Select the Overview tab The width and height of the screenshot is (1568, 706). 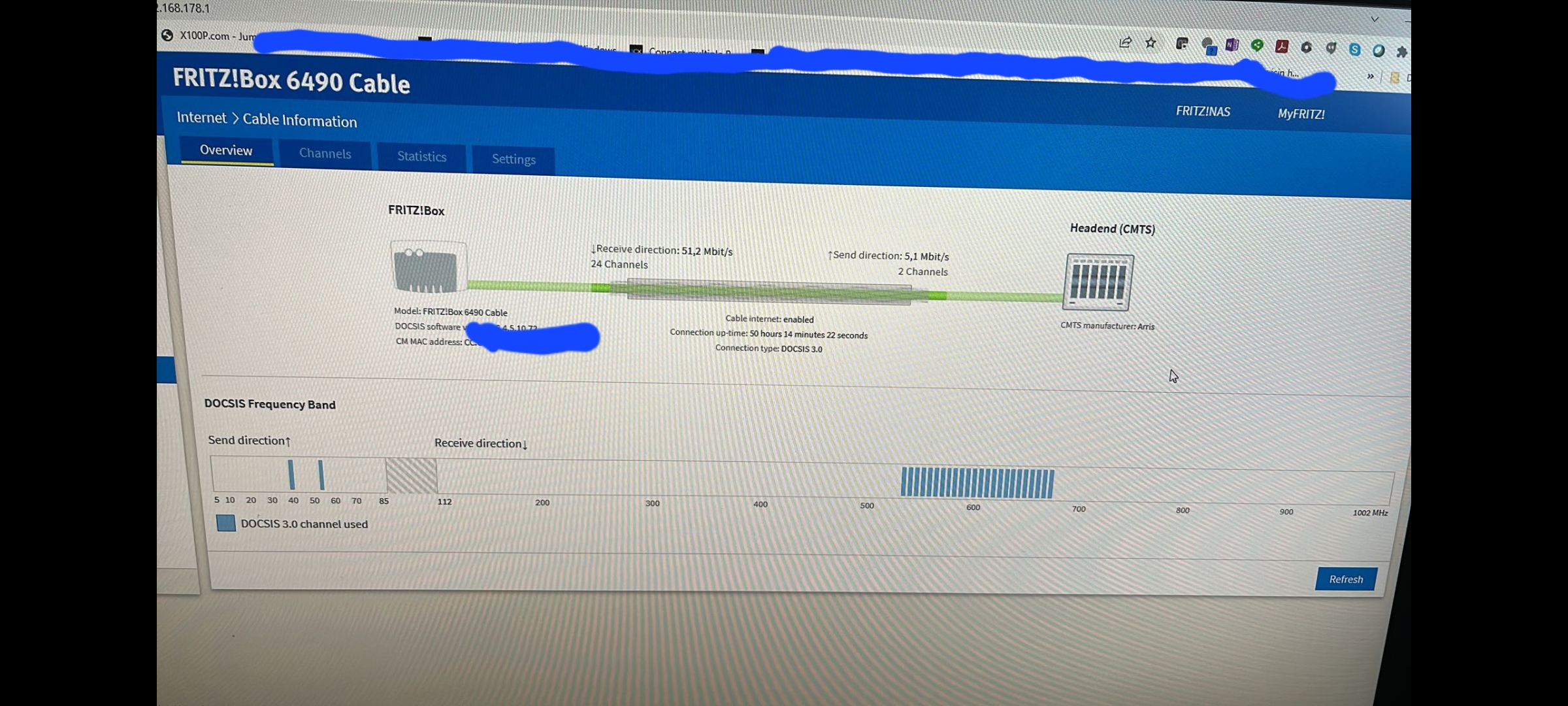(226, 150)
